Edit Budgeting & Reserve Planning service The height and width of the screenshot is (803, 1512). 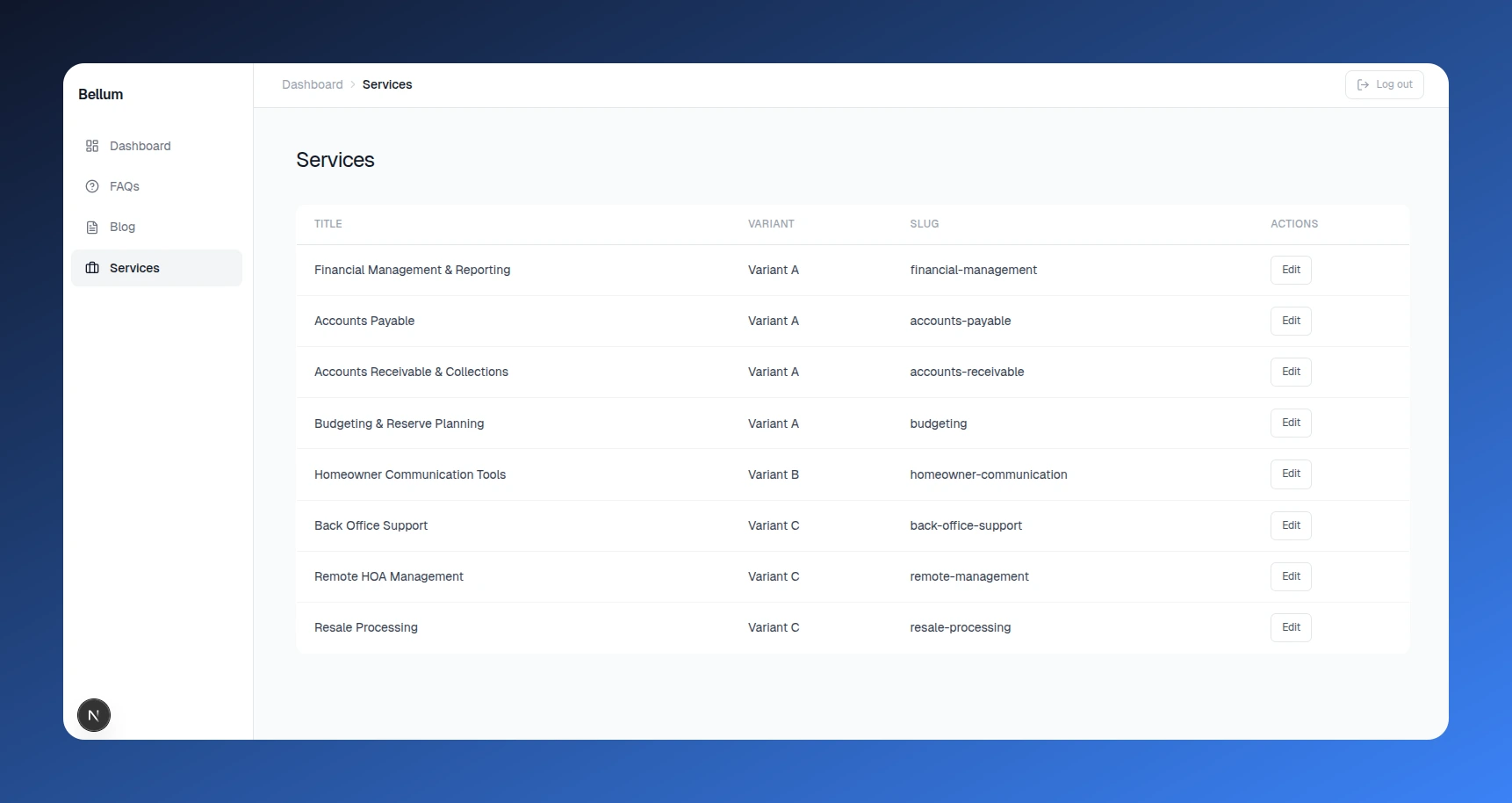[x=1291, y=423]
